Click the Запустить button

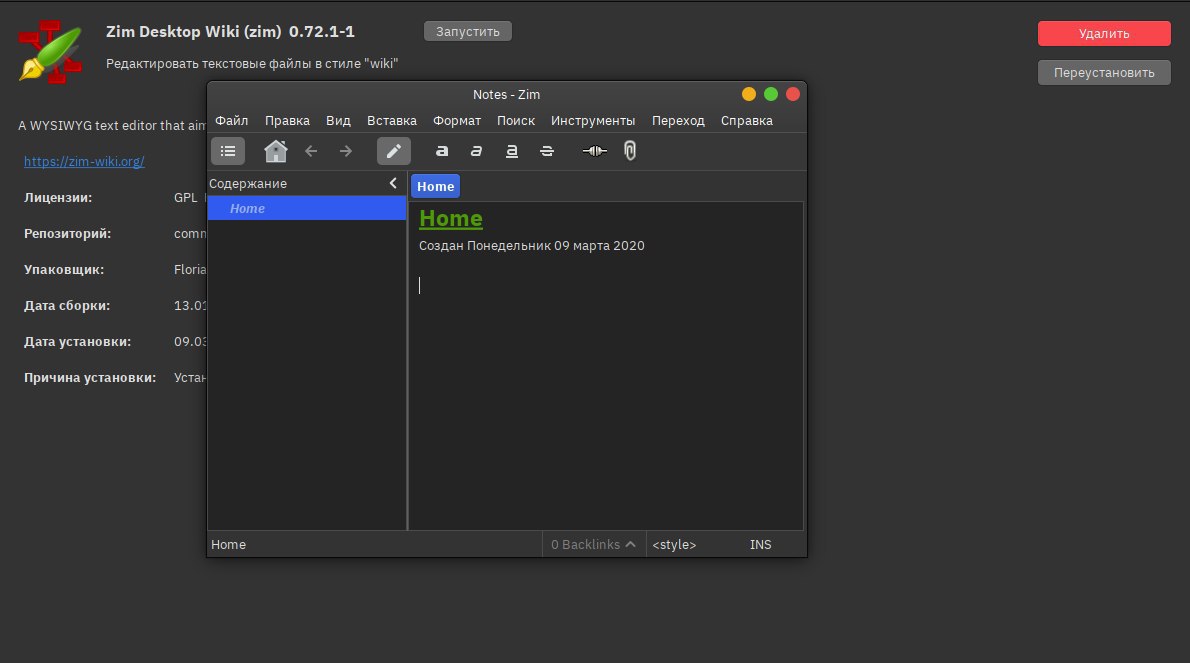pyautogui.click(x=468, y=31)
